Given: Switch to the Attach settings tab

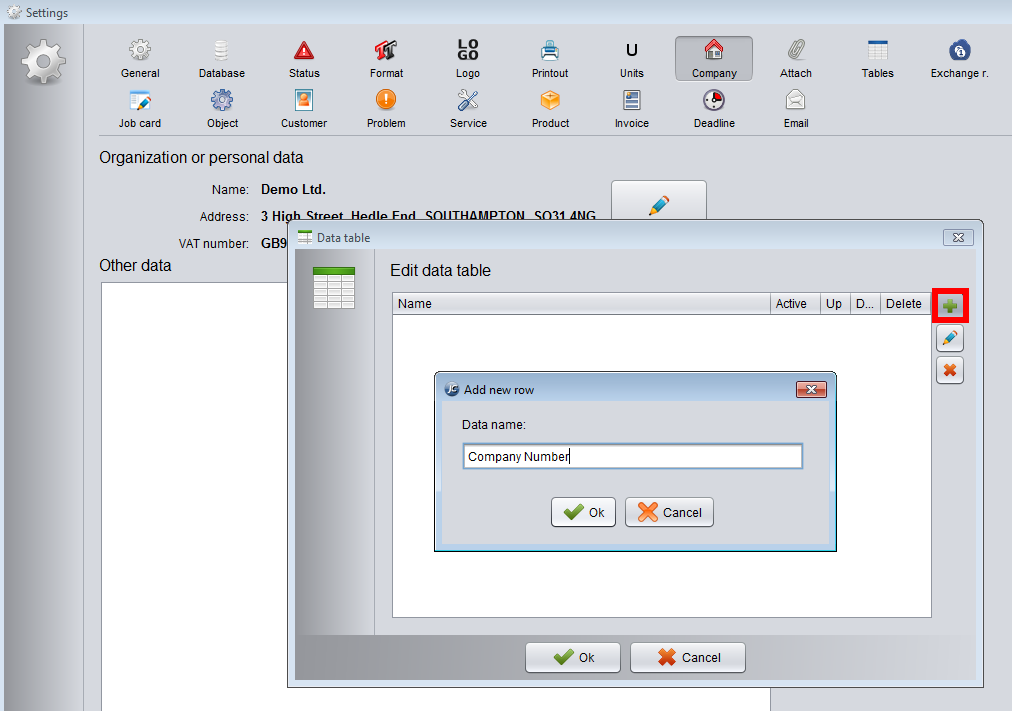Looking at the screenshot, I should 795,58.
